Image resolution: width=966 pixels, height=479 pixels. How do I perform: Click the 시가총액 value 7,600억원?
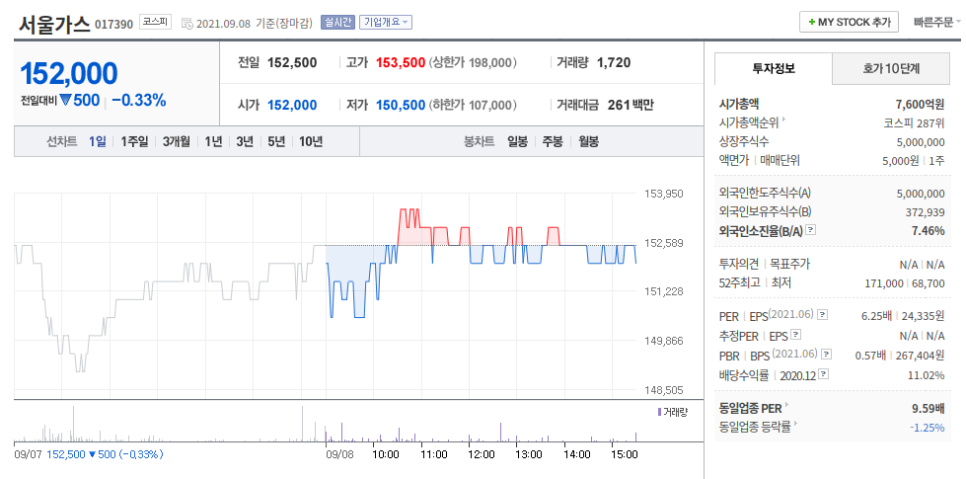(x=920, y=104)
